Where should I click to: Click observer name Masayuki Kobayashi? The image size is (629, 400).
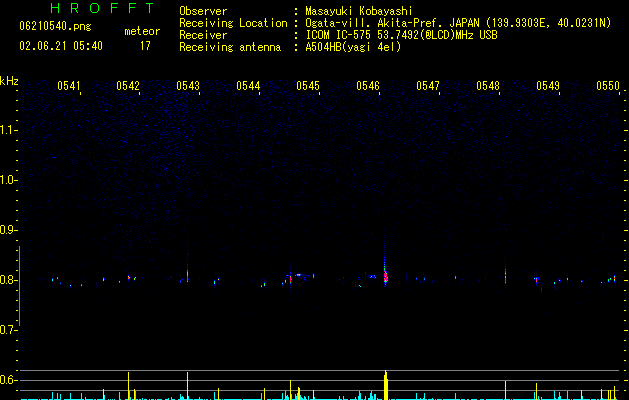359,11
